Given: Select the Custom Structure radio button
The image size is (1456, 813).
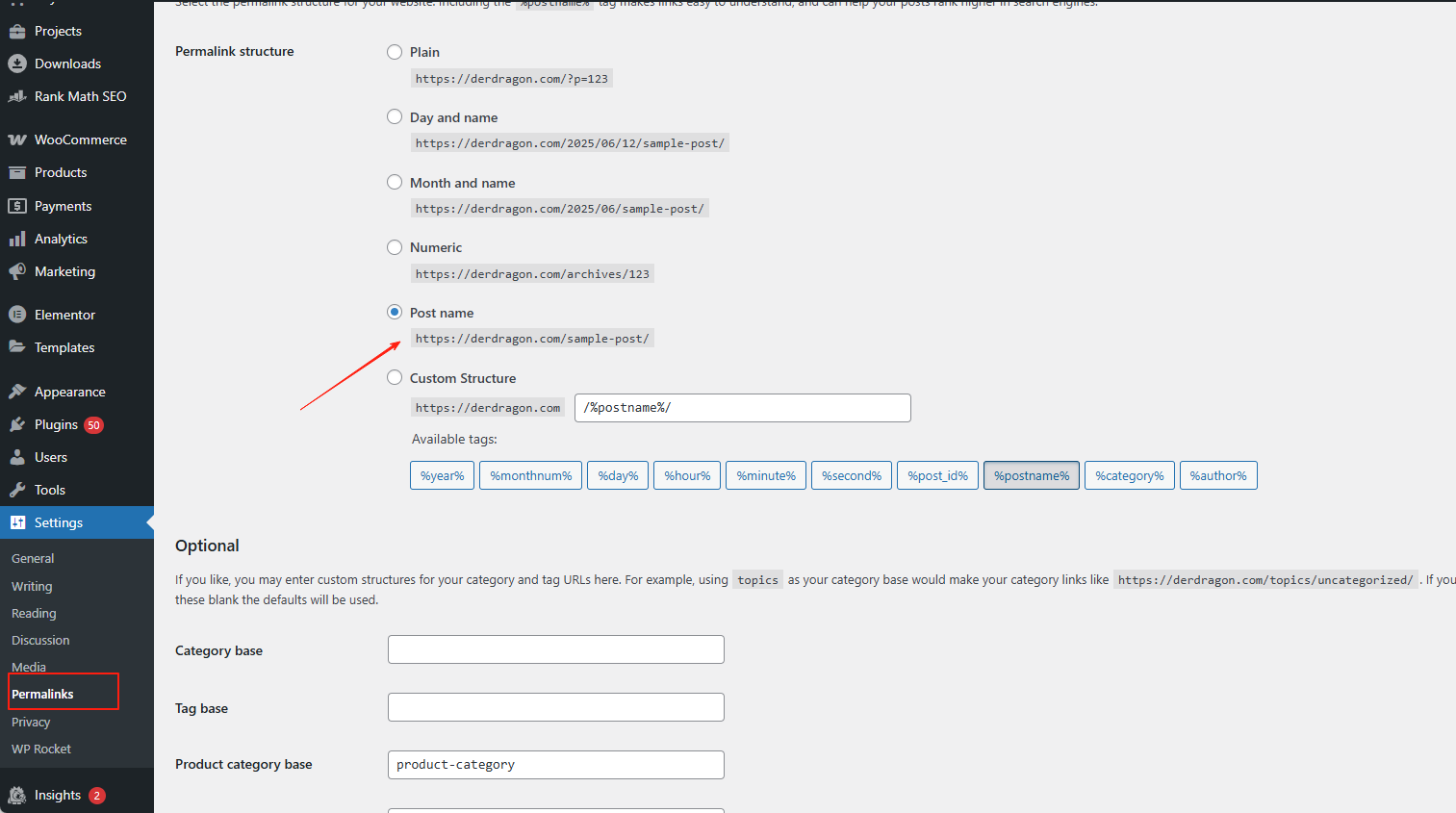Looking at the screenshot, I should 395,378.
